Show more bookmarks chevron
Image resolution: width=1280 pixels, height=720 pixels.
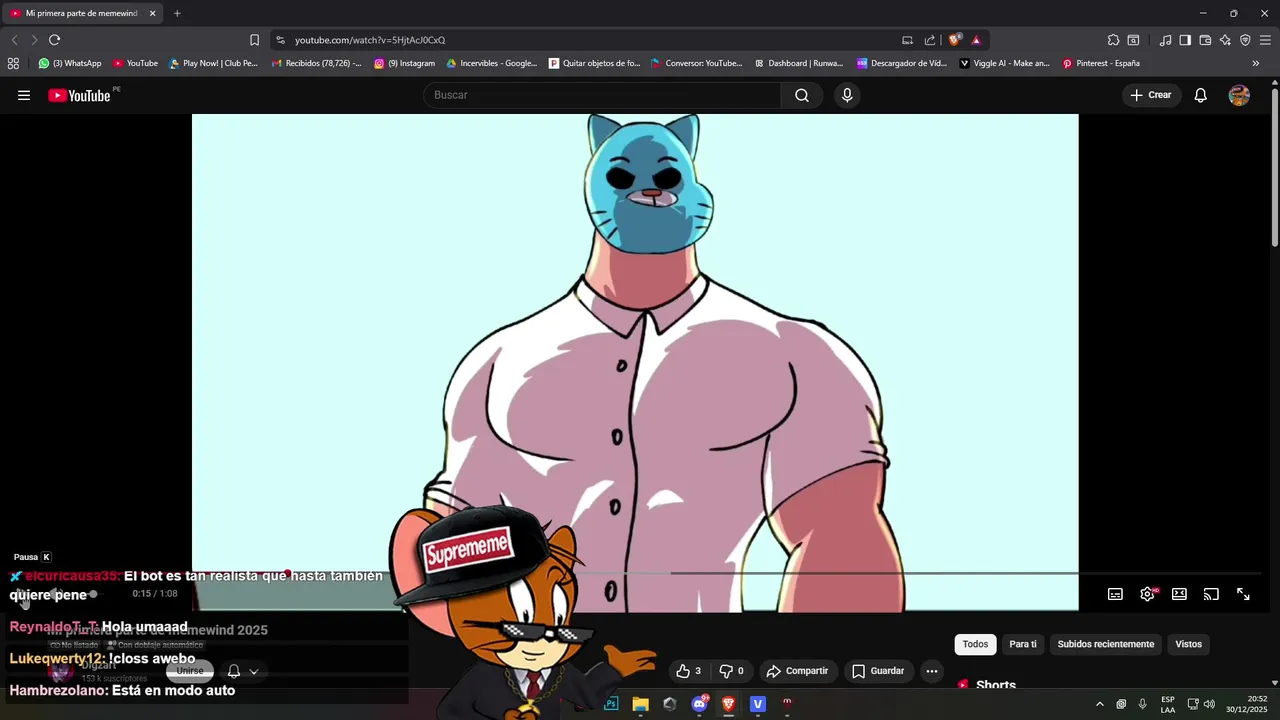(x=1256, y=63)
